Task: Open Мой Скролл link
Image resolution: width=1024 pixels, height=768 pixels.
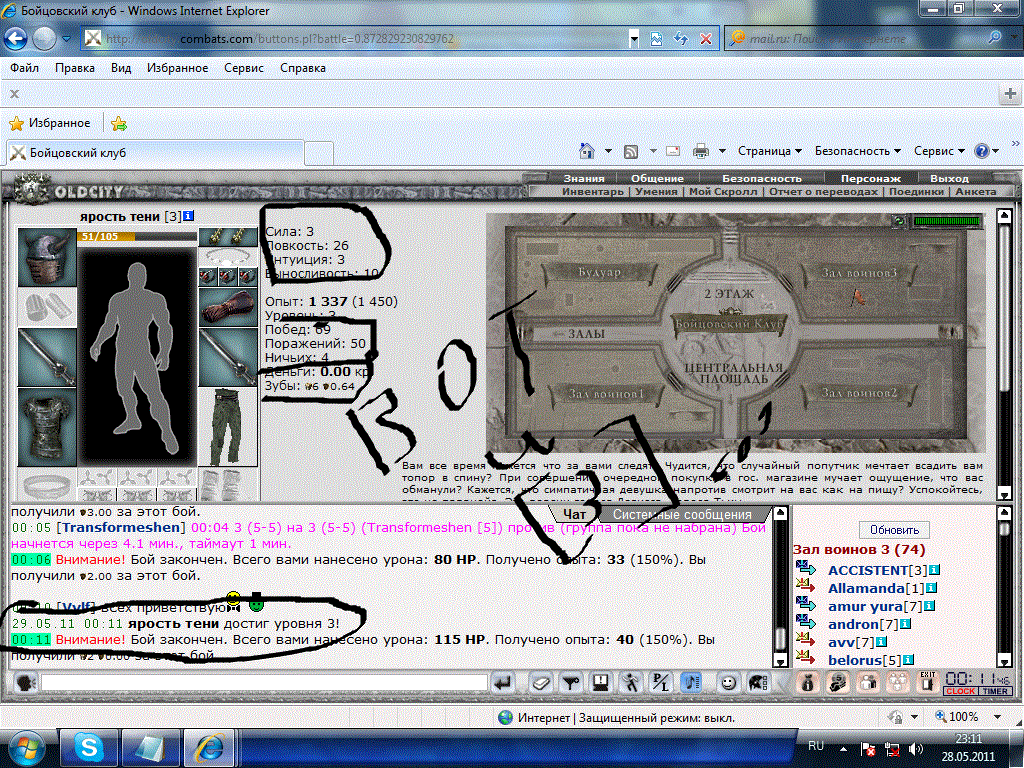Action: click(x=723, y=191)
